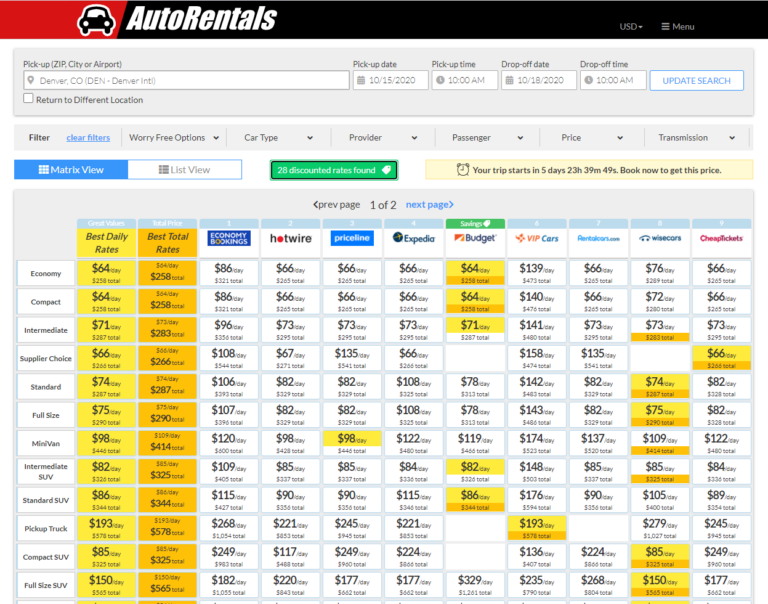Select Budget Economy $64/day highlighted rate
This screenshot has height=604, width=768.
(475, 273)
